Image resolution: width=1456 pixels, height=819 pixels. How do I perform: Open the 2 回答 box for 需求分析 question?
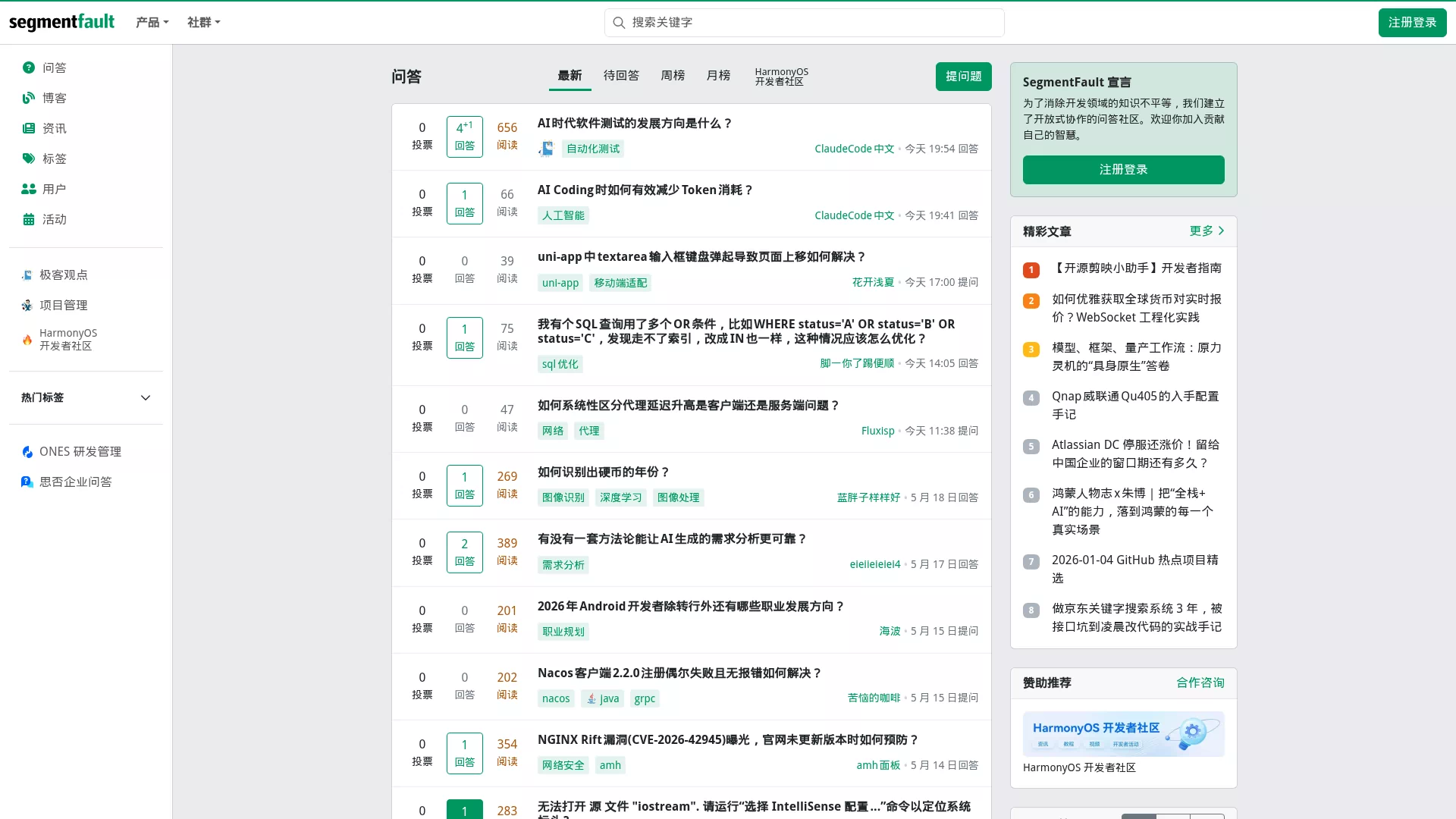tap(464, 552)
